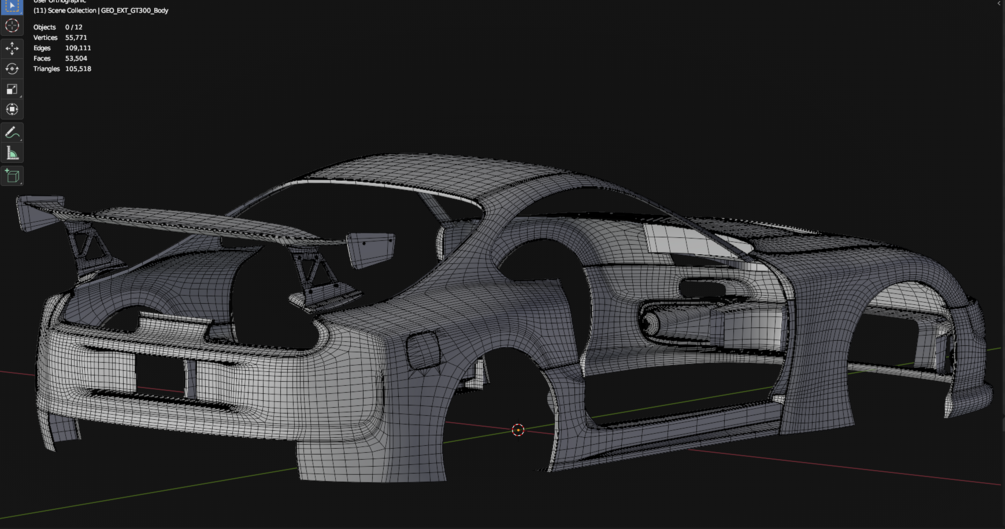Image resolution: width=1005 pixels, height=529 pixels.
Task: Enable the combined Transform tool
Action: [12, 109]
